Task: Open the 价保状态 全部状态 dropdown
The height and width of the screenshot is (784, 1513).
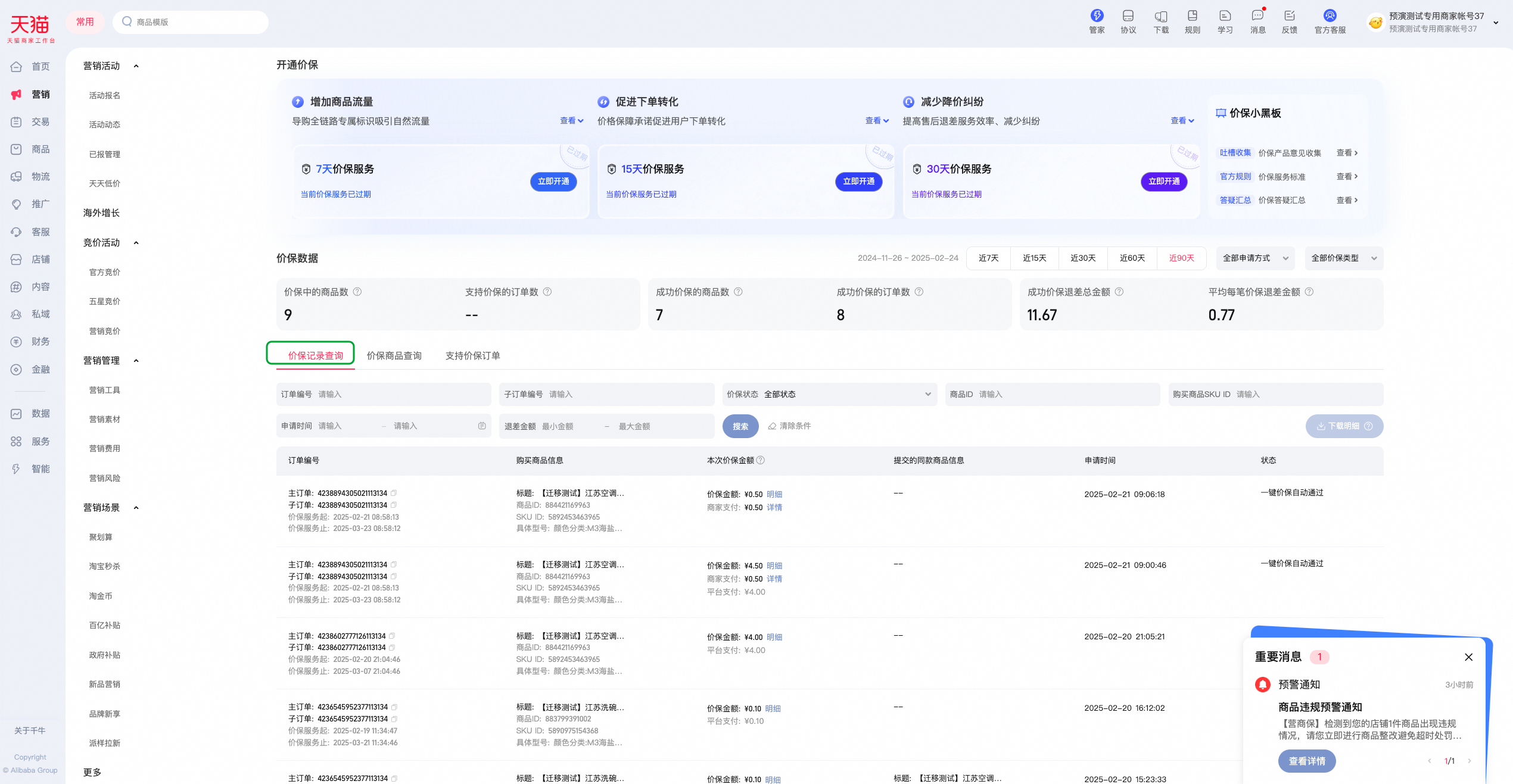Action: (x=829, y=394)
